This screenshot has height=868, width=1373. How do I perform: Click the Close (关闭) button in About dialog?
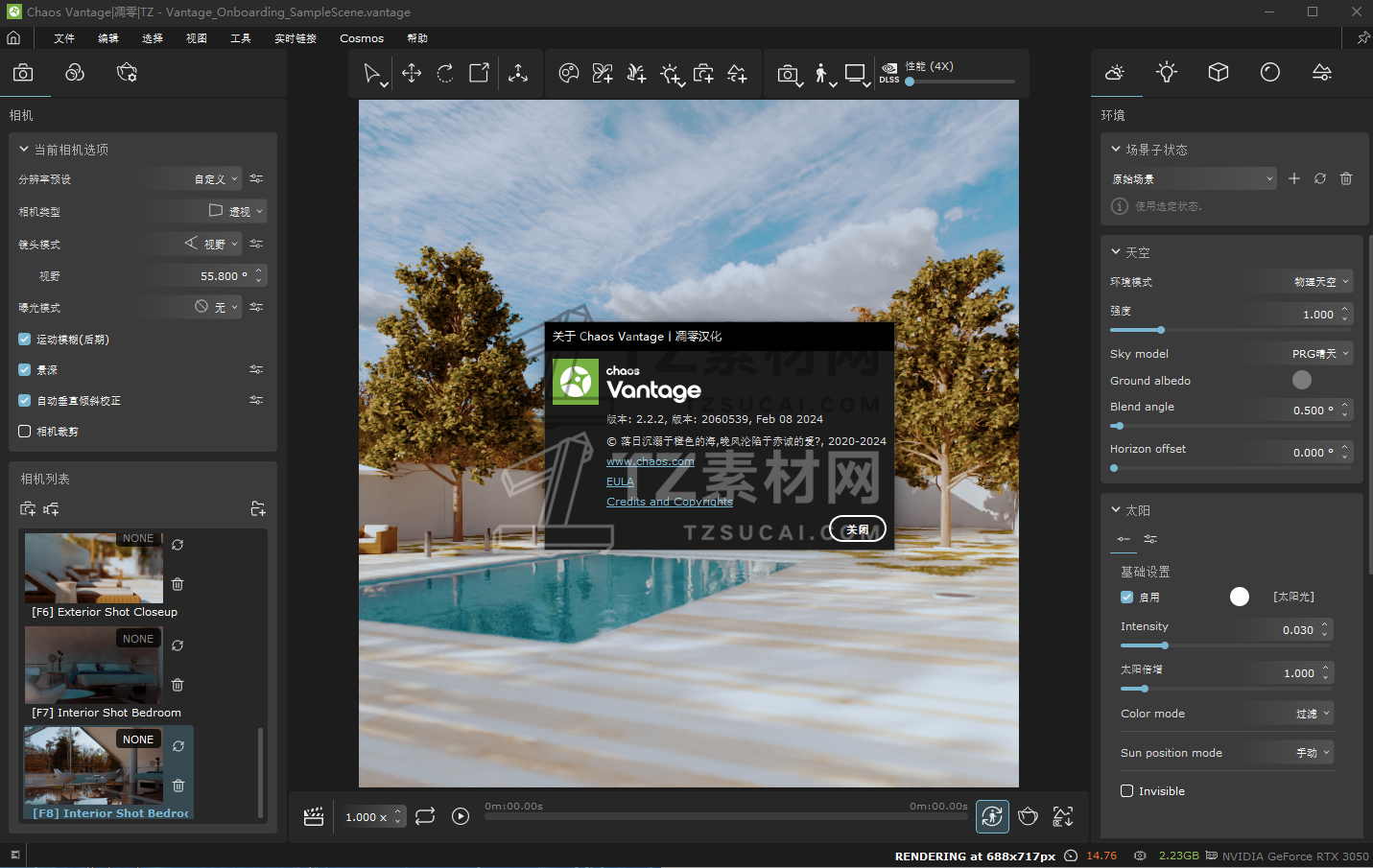click(x=858, y=529)
